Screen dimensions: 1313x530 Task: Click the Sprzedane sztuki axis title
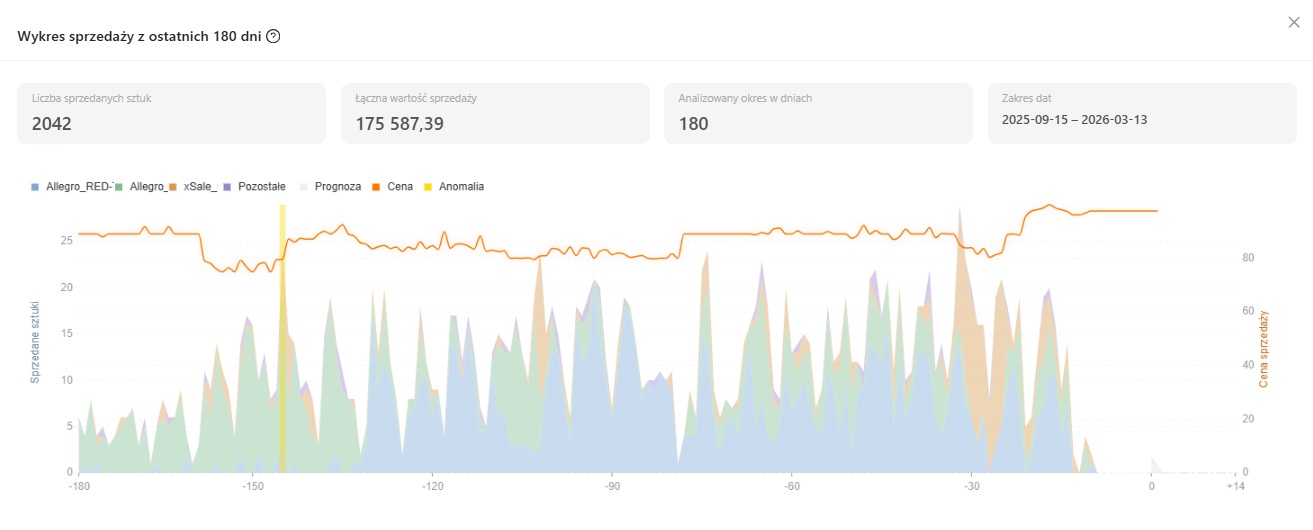(35, 341)
